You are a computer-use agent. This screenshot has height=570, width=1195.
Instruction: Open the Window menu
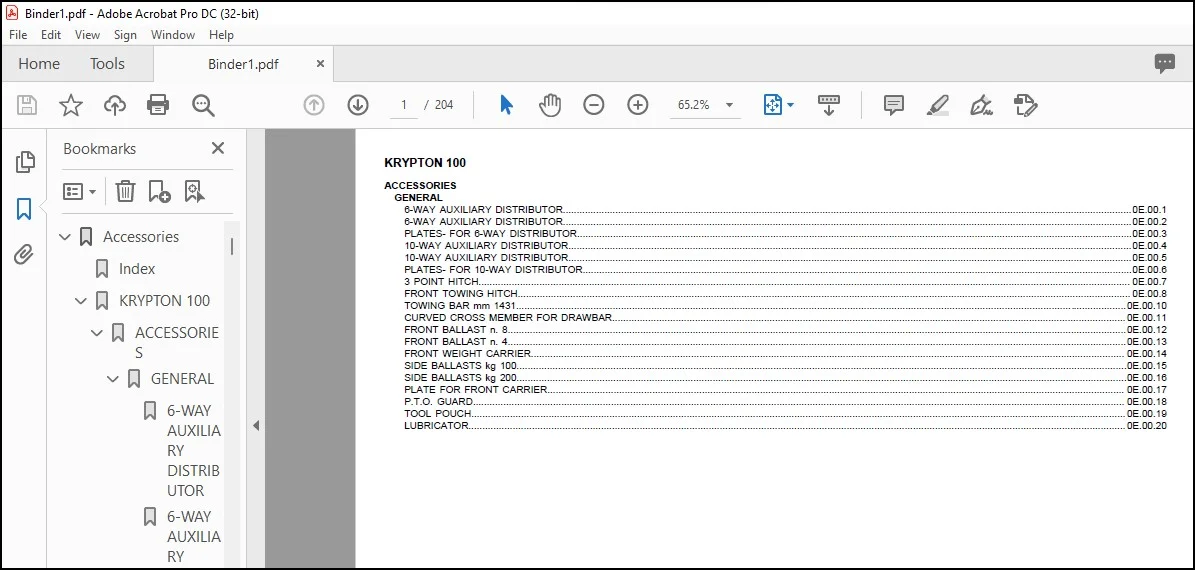point(173,35)
